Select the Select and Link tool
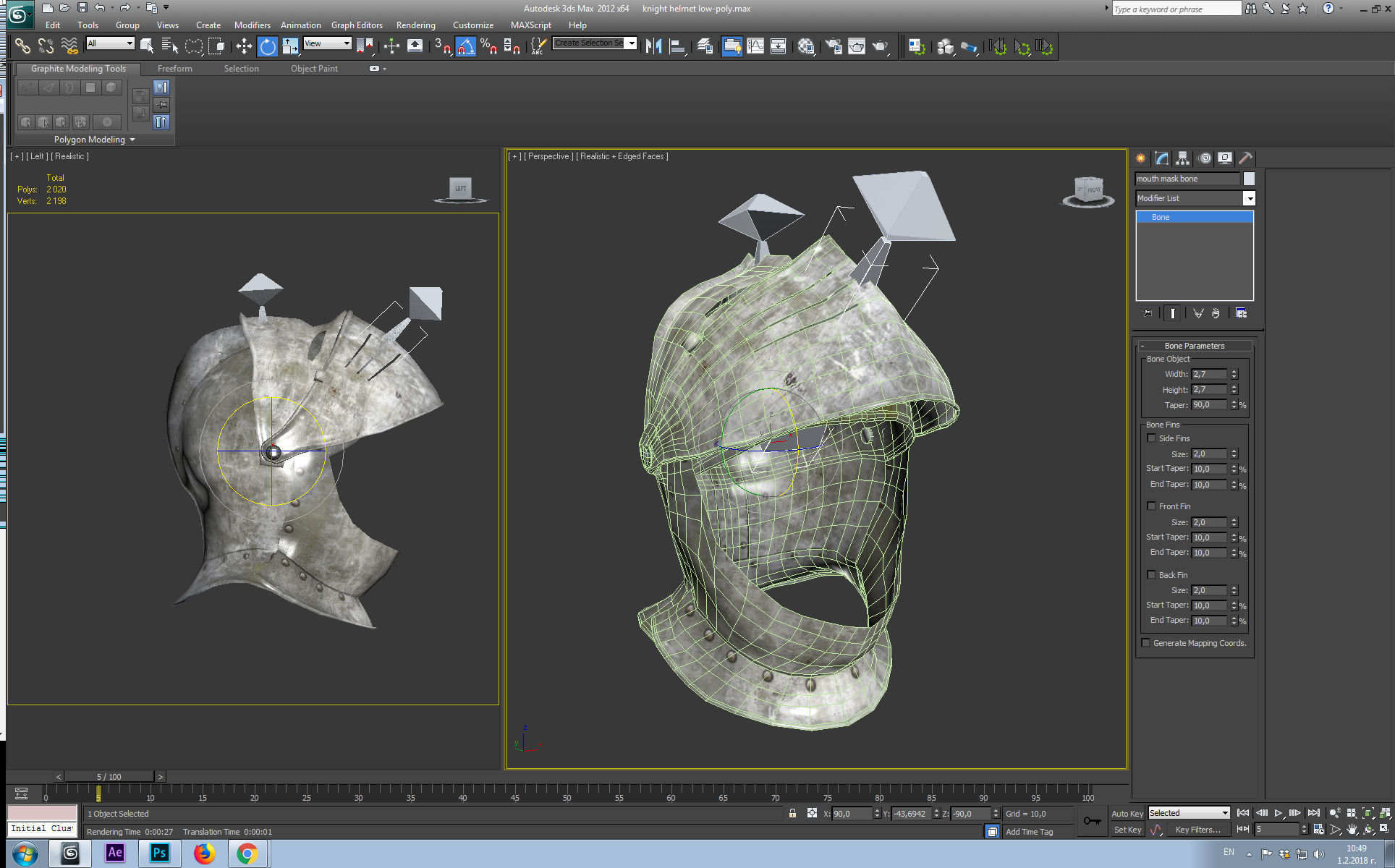The image size is (1395, 868). click(22, 46)
